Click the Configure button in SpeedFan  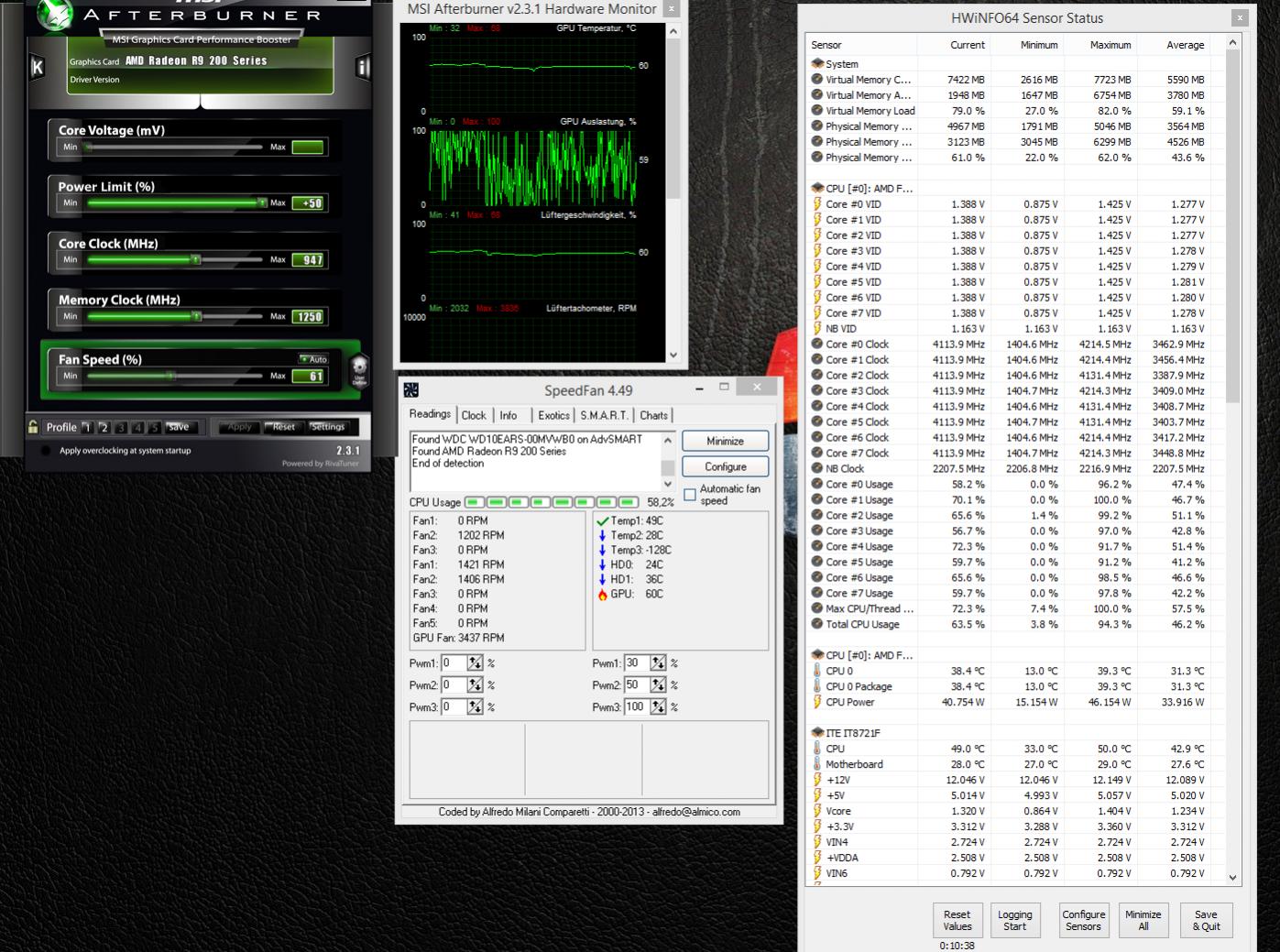(x=725, y=466)
